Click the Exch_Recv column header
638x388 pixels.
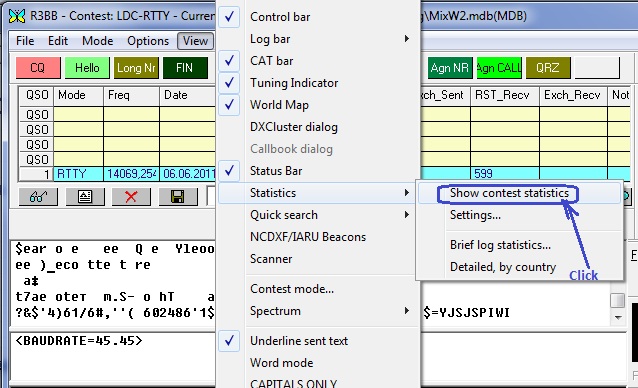573,96
